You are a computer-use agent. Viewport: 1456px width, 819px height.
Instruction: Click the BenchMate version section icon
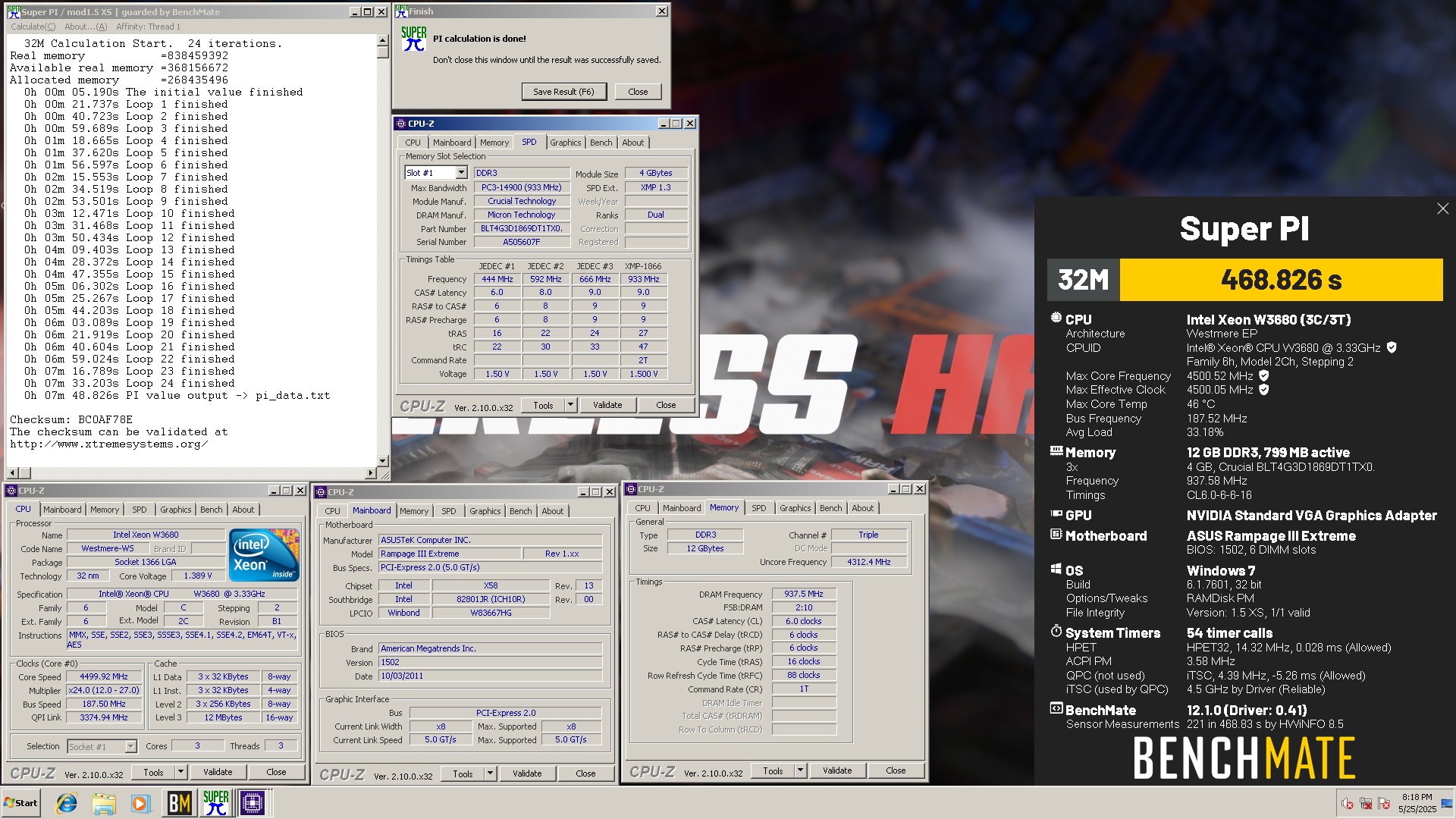[1056, 708]
